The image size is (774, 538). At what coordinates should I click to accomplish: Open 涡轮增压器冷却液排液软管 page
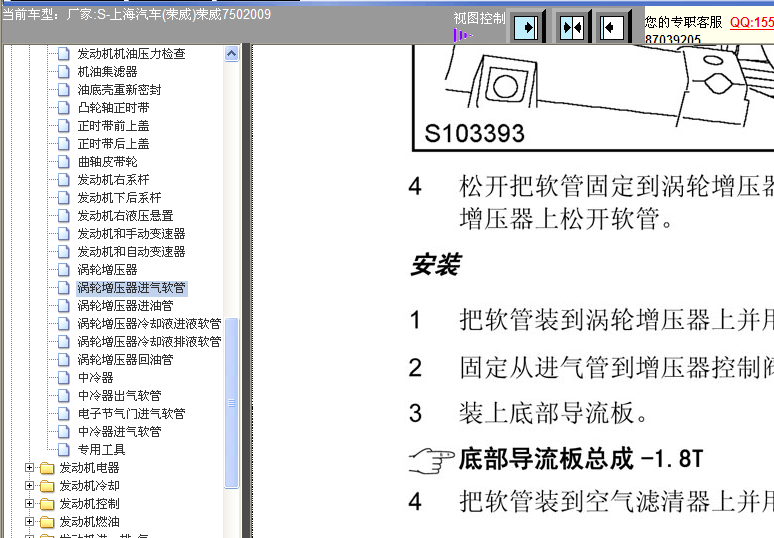click(149, 342)
